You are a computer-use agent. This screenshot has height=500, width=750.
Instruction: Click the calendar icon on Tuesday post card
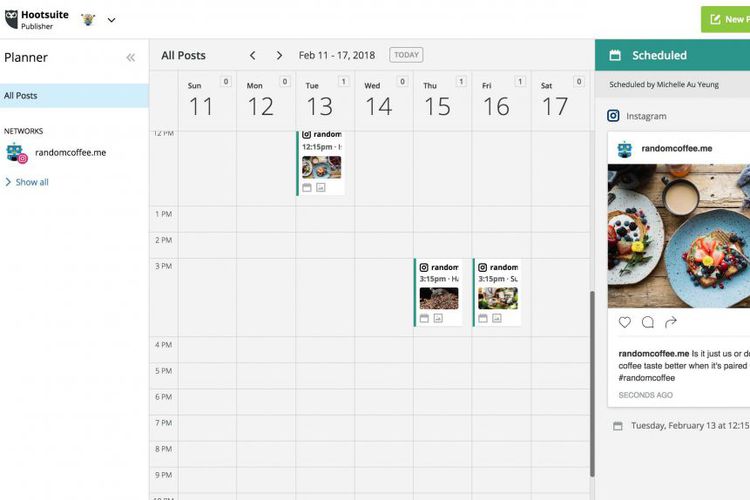307,188
